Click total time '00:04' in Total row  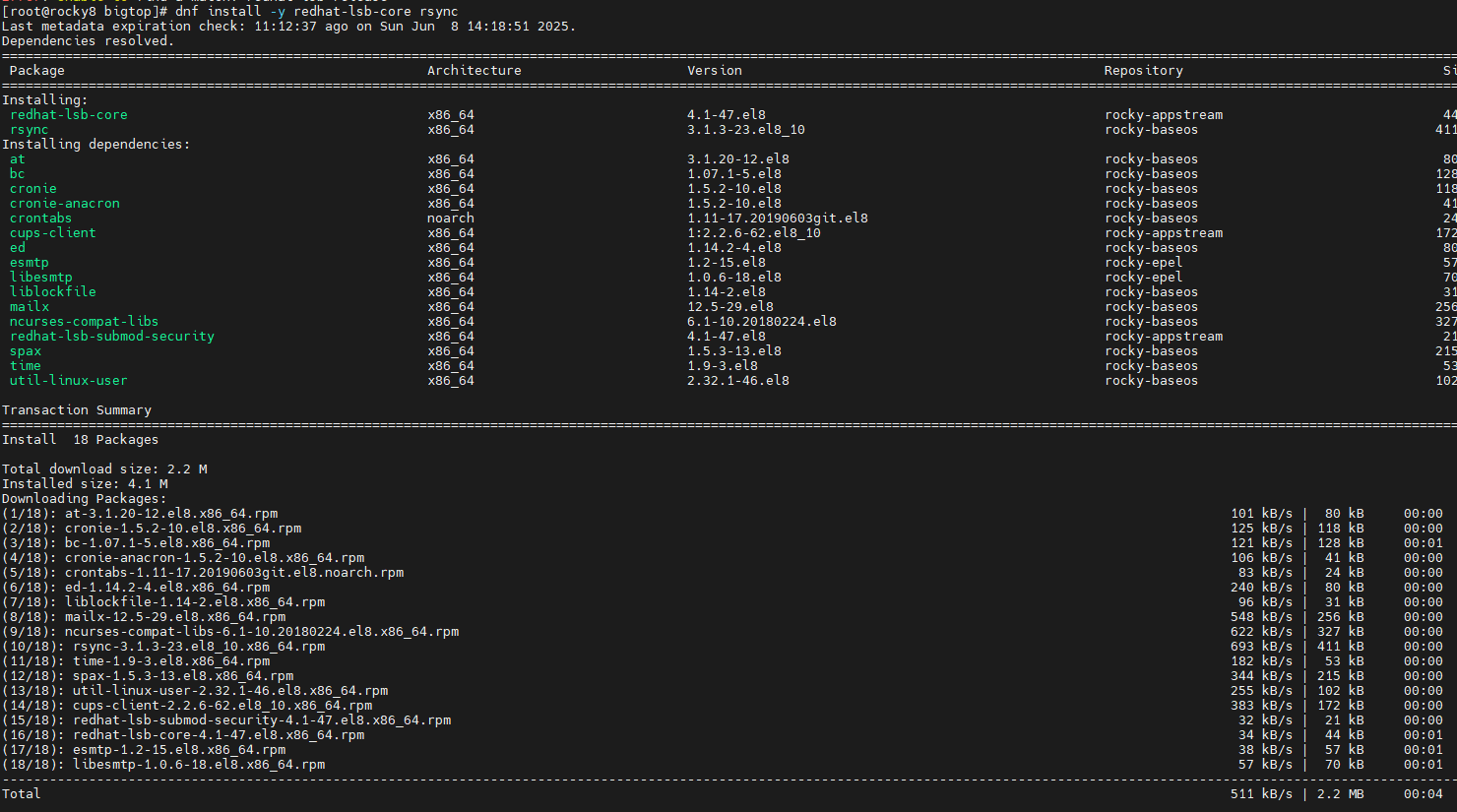[x=1424, y=794]
